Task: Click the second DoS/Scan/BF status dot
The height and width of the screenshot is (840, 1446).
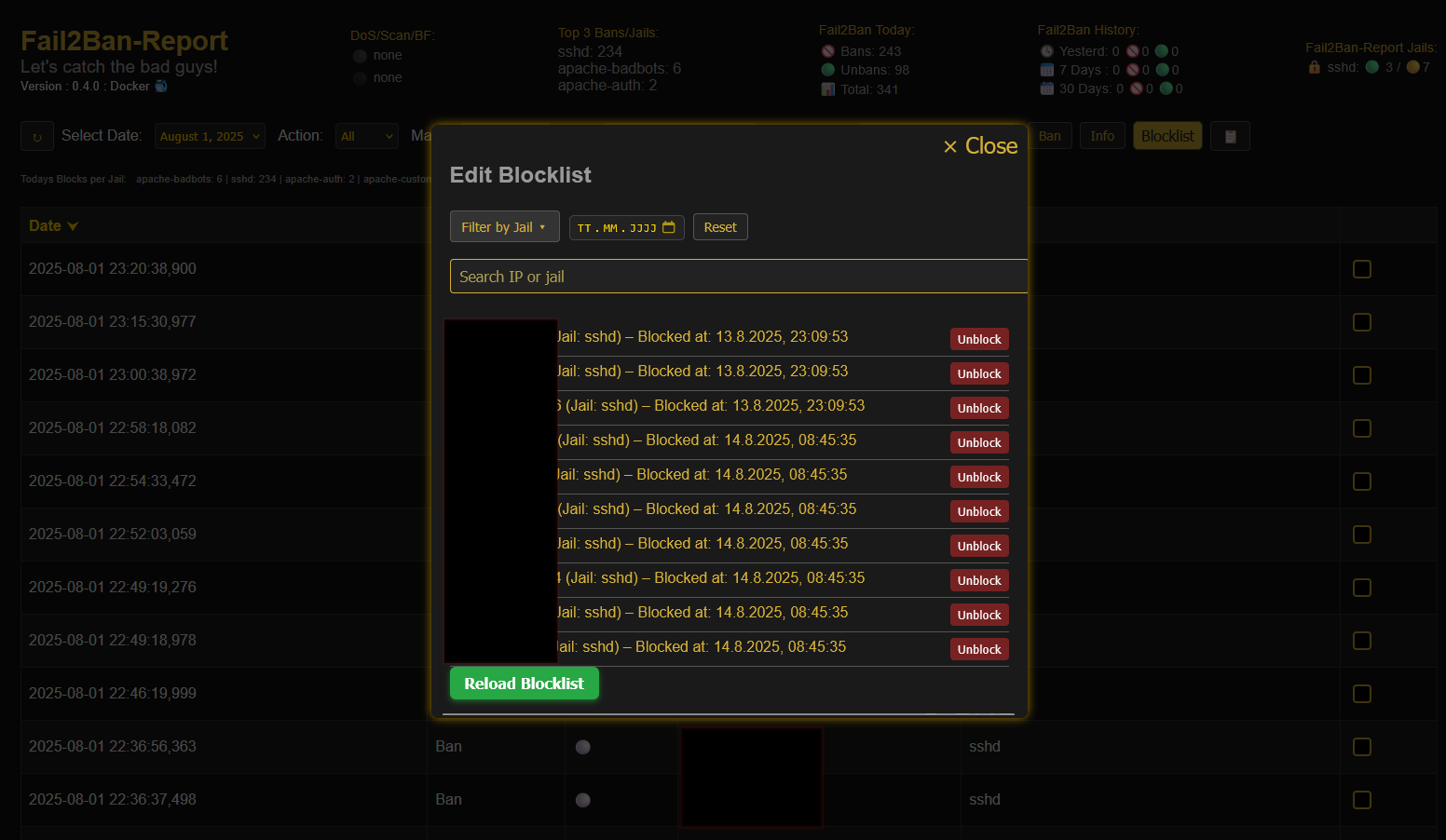Action: (x=360, y=78)
